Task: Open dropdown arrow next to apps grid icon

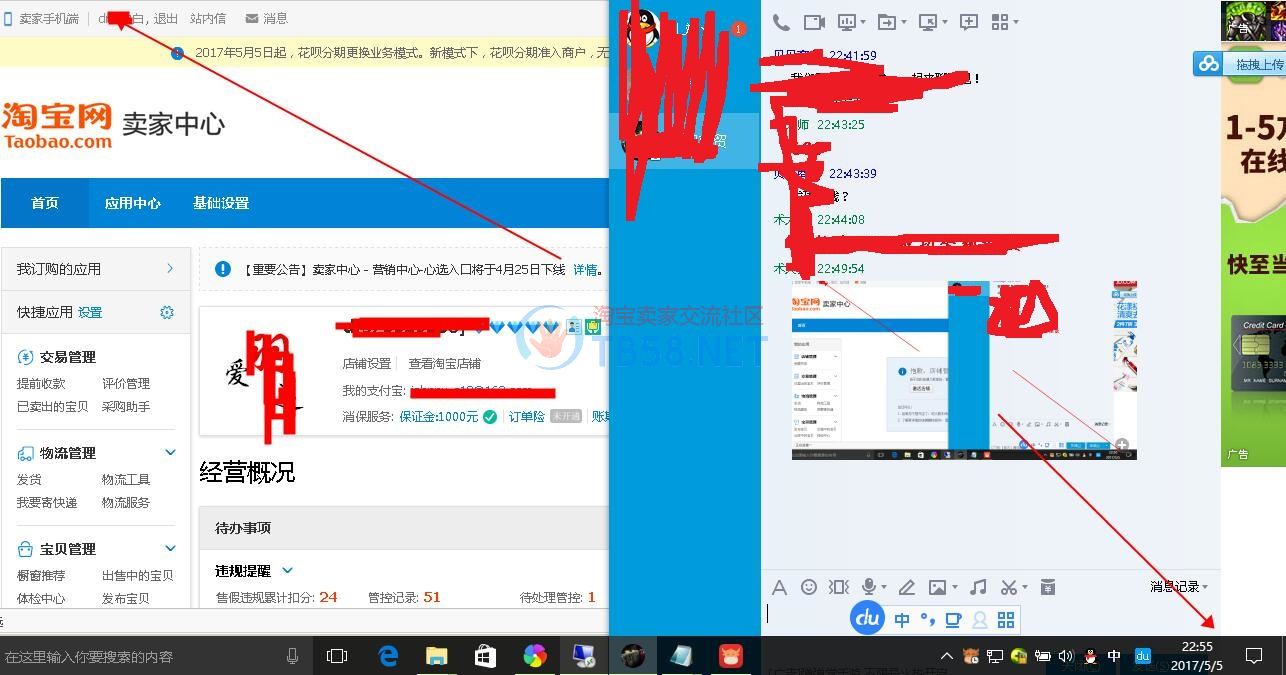Action: [x=1016, y=22]
